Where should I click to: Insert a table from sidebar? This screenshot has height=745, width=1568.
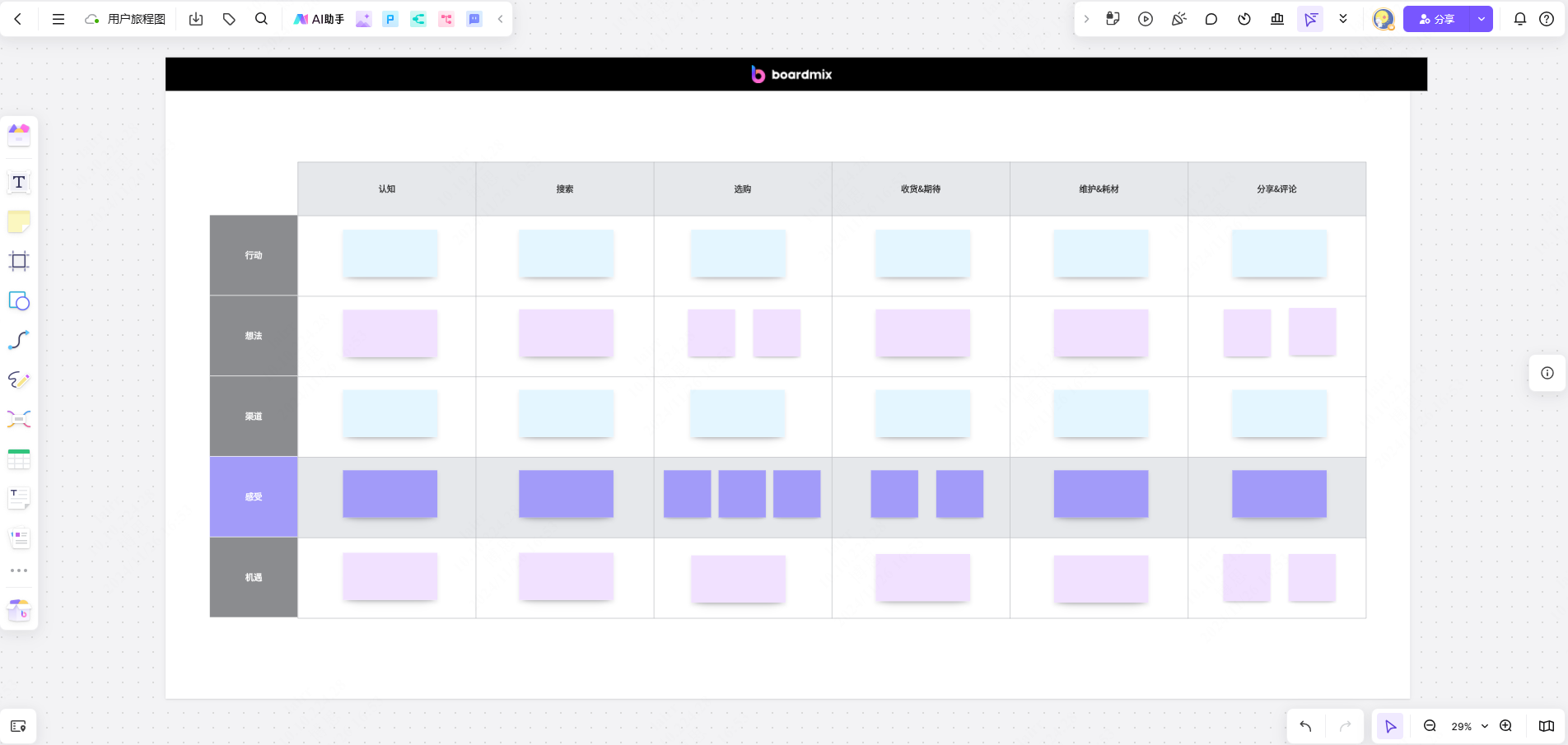coord(19,459)
